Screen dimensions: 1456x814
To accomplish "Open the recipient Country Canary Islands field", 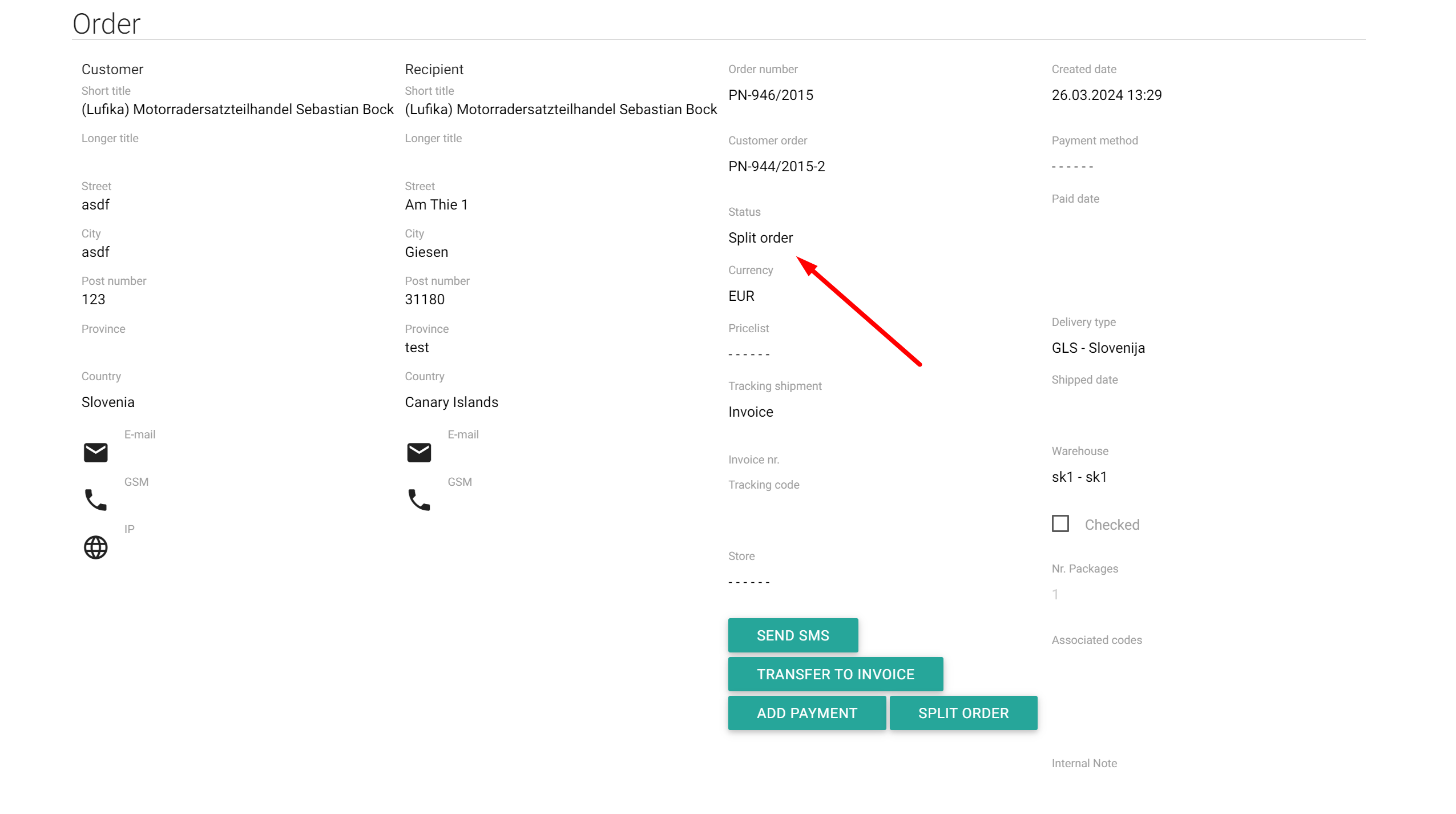I will [x=451, y=402].
